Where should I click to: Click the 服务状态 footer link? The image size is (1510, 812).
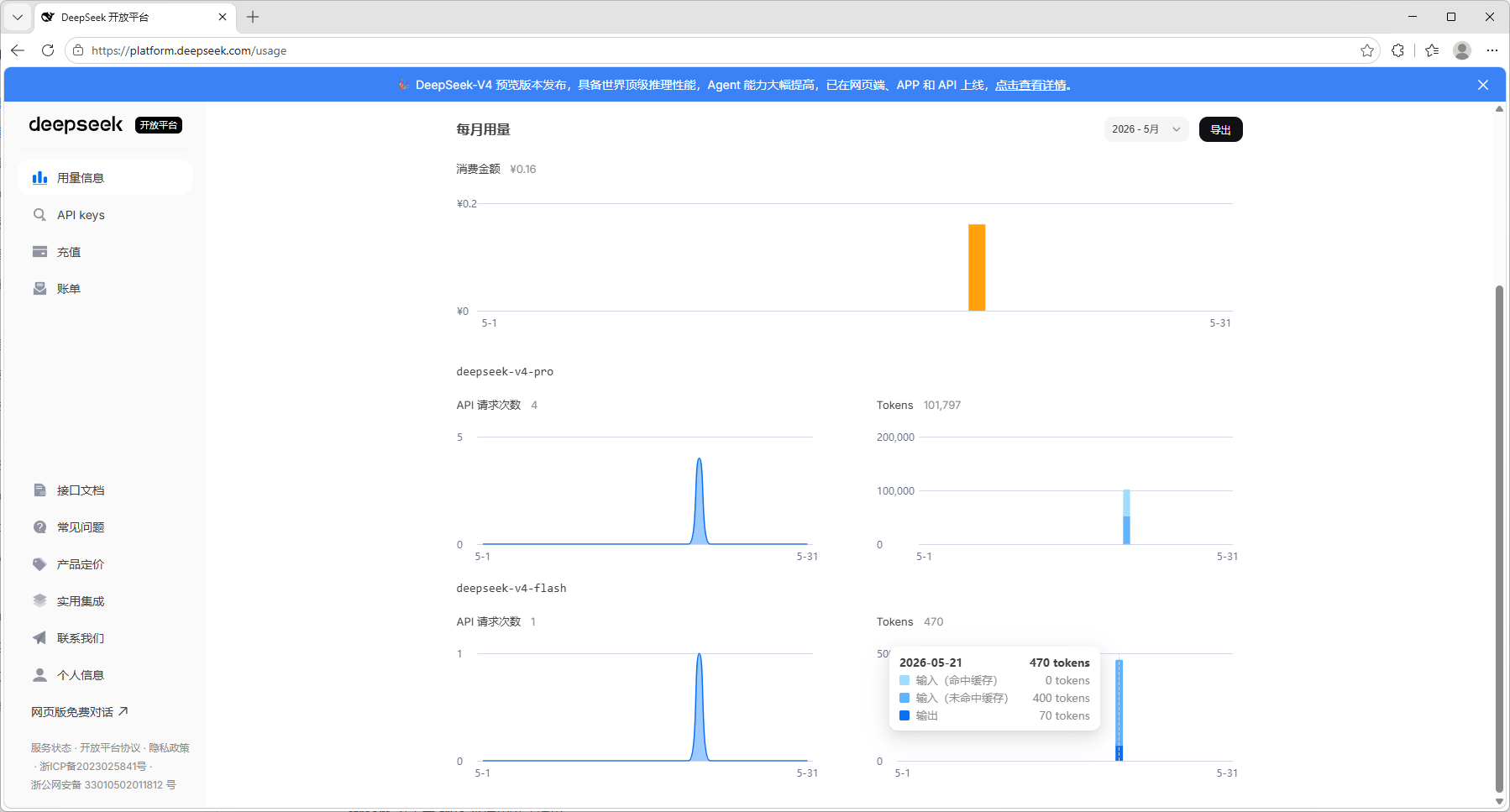[x=51, y=748]
